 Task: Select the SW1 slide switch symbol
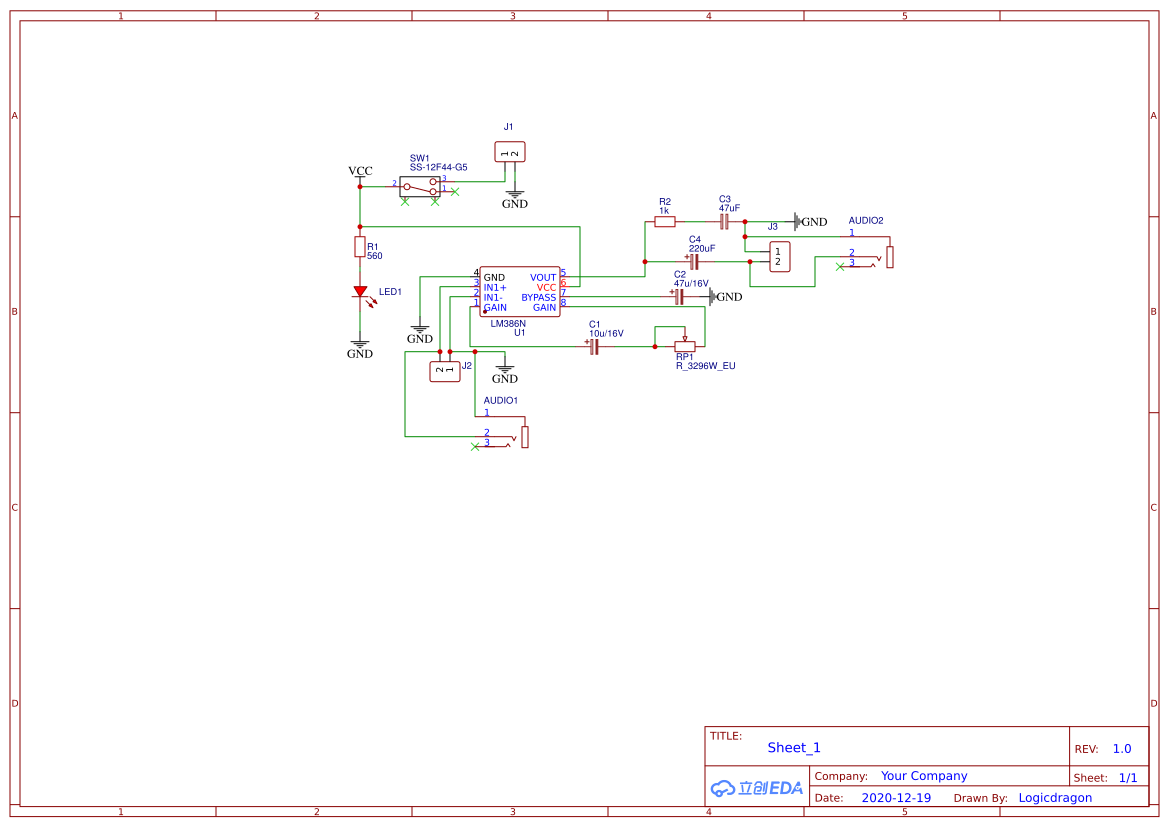420,186
